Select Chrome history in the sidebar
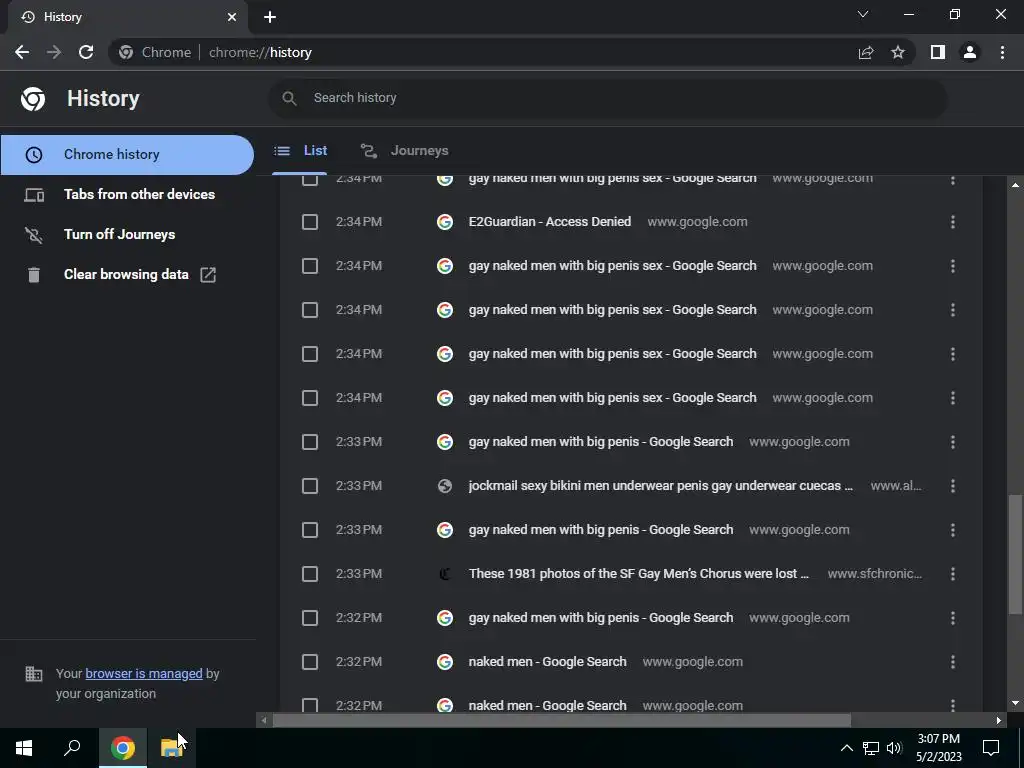 (x=127, y=155)
